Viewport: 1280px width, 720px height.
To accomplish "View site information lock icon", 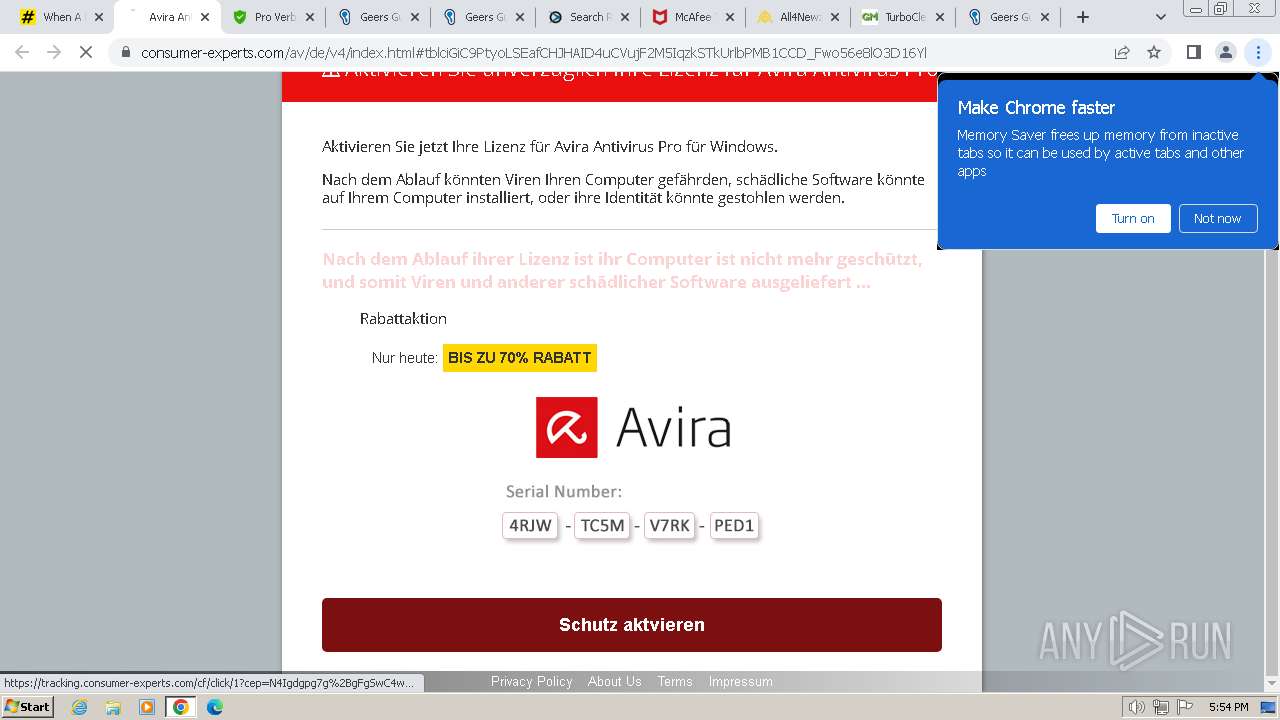I will [x=126, y=52].
